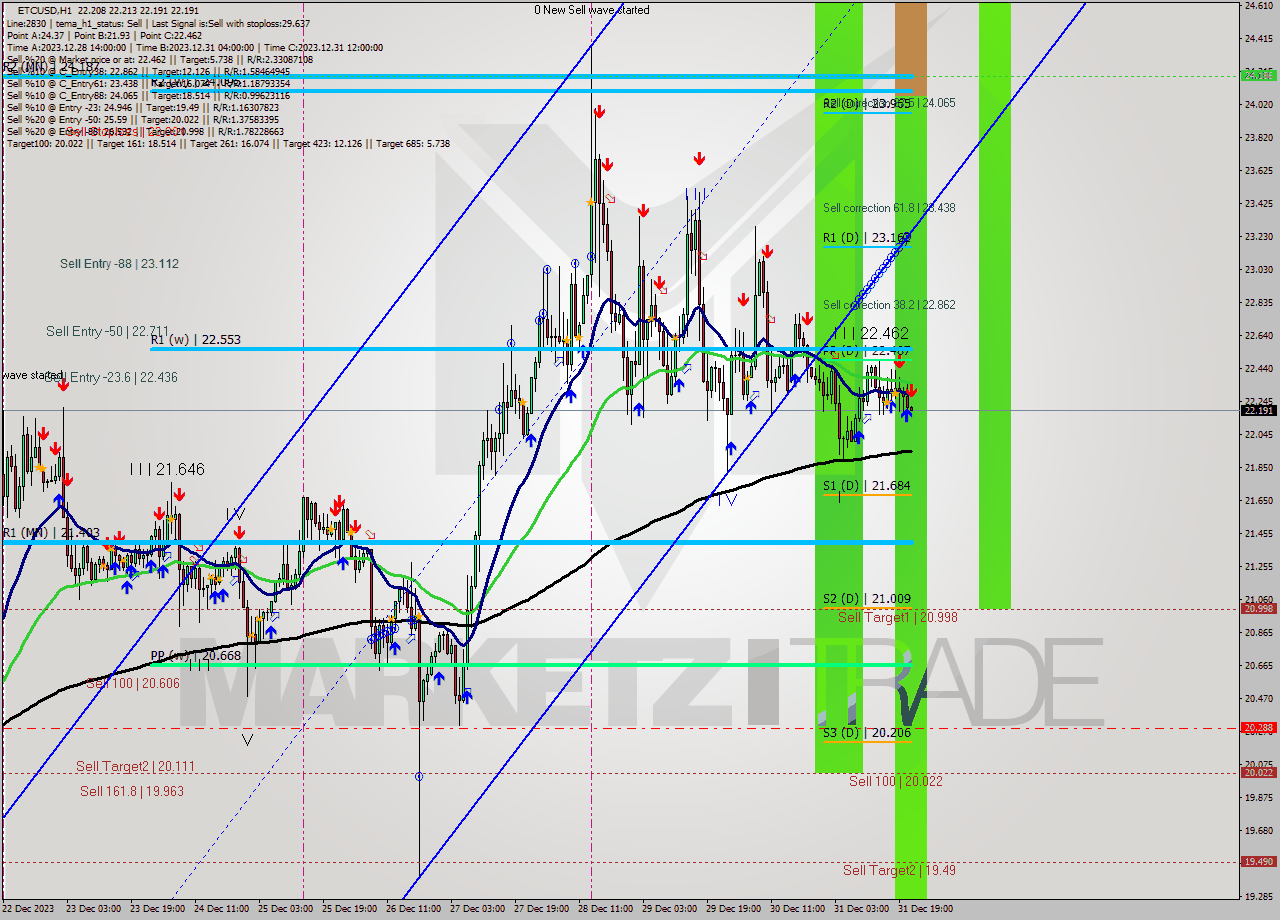Click the red 20.288 price tag on axis
The width and height of the screenshot is (1280, 920).
[x=1258, y=728]
